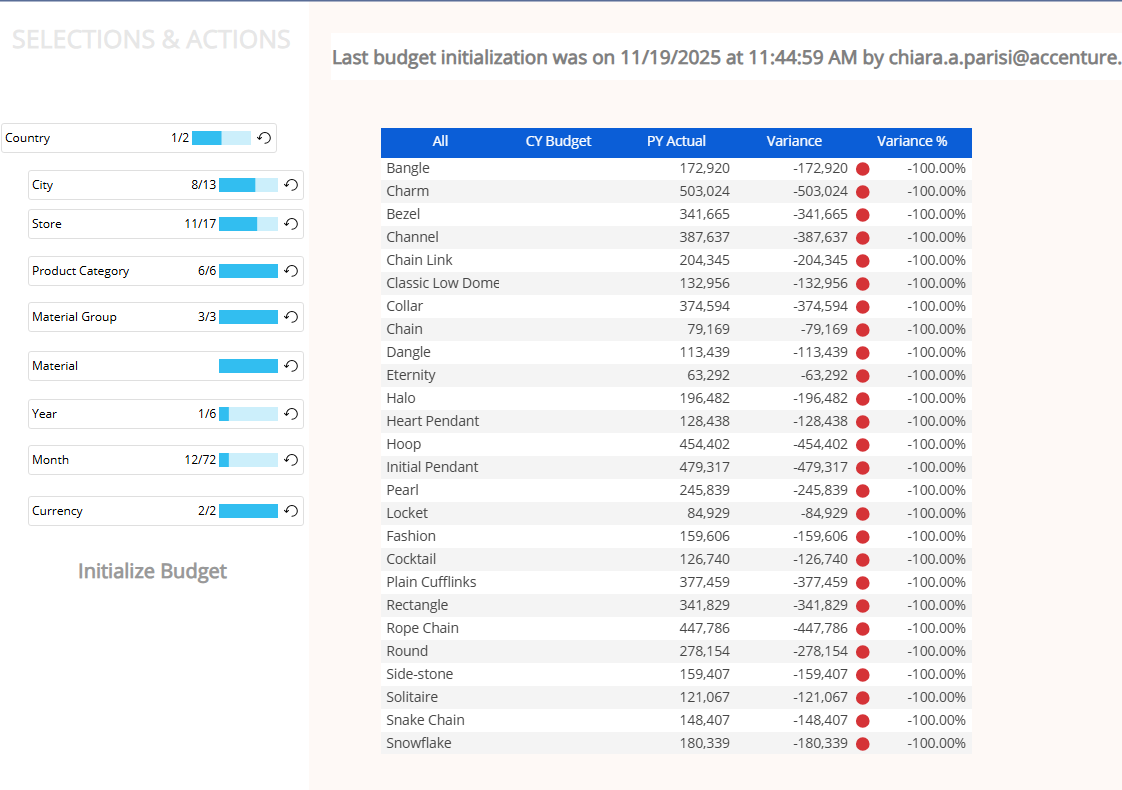Select the Locket row label

407,513
